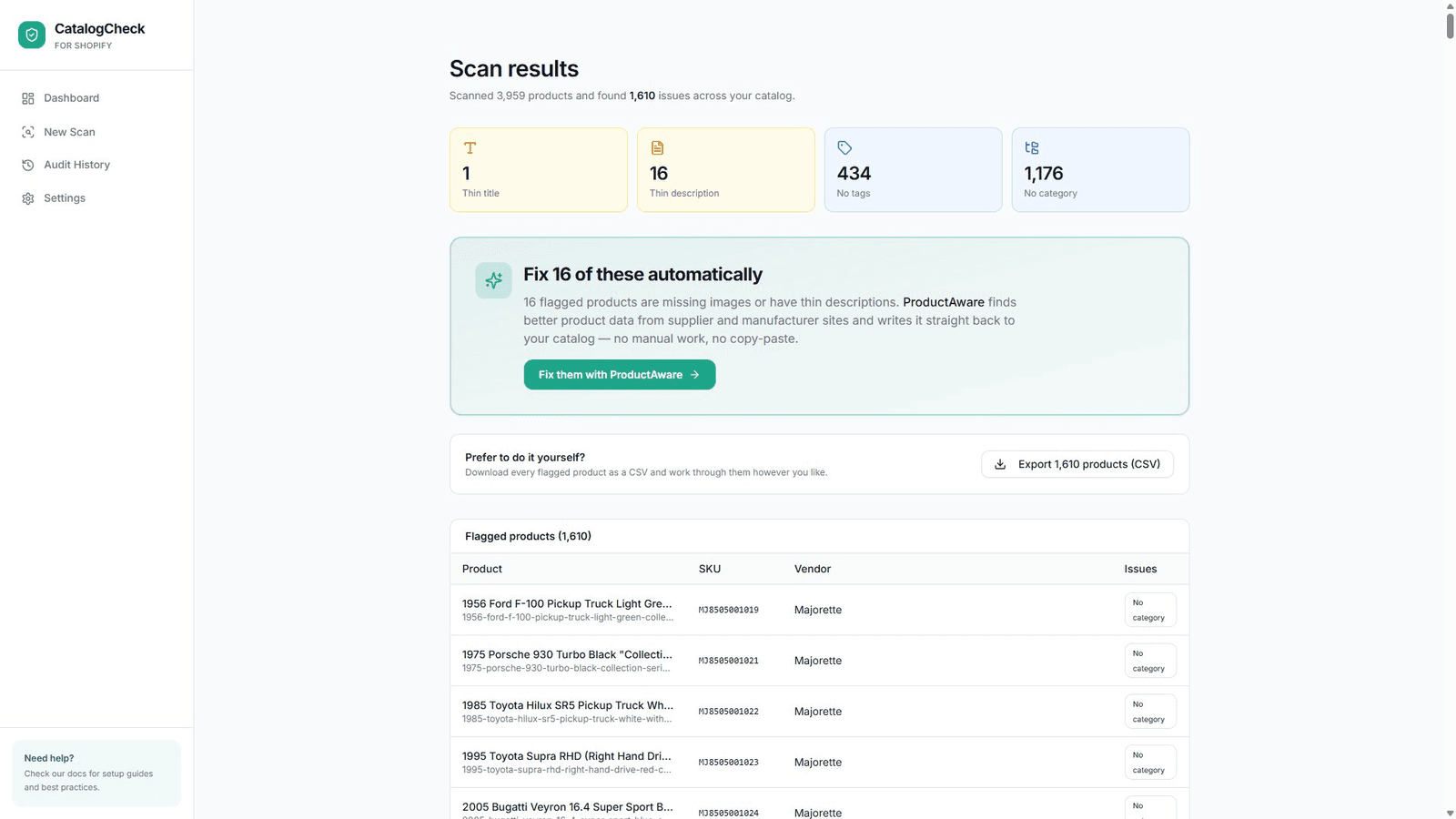Click the ProductAware sparkle icon
Screen dimensions: 1456x819
tap(493, 280)
